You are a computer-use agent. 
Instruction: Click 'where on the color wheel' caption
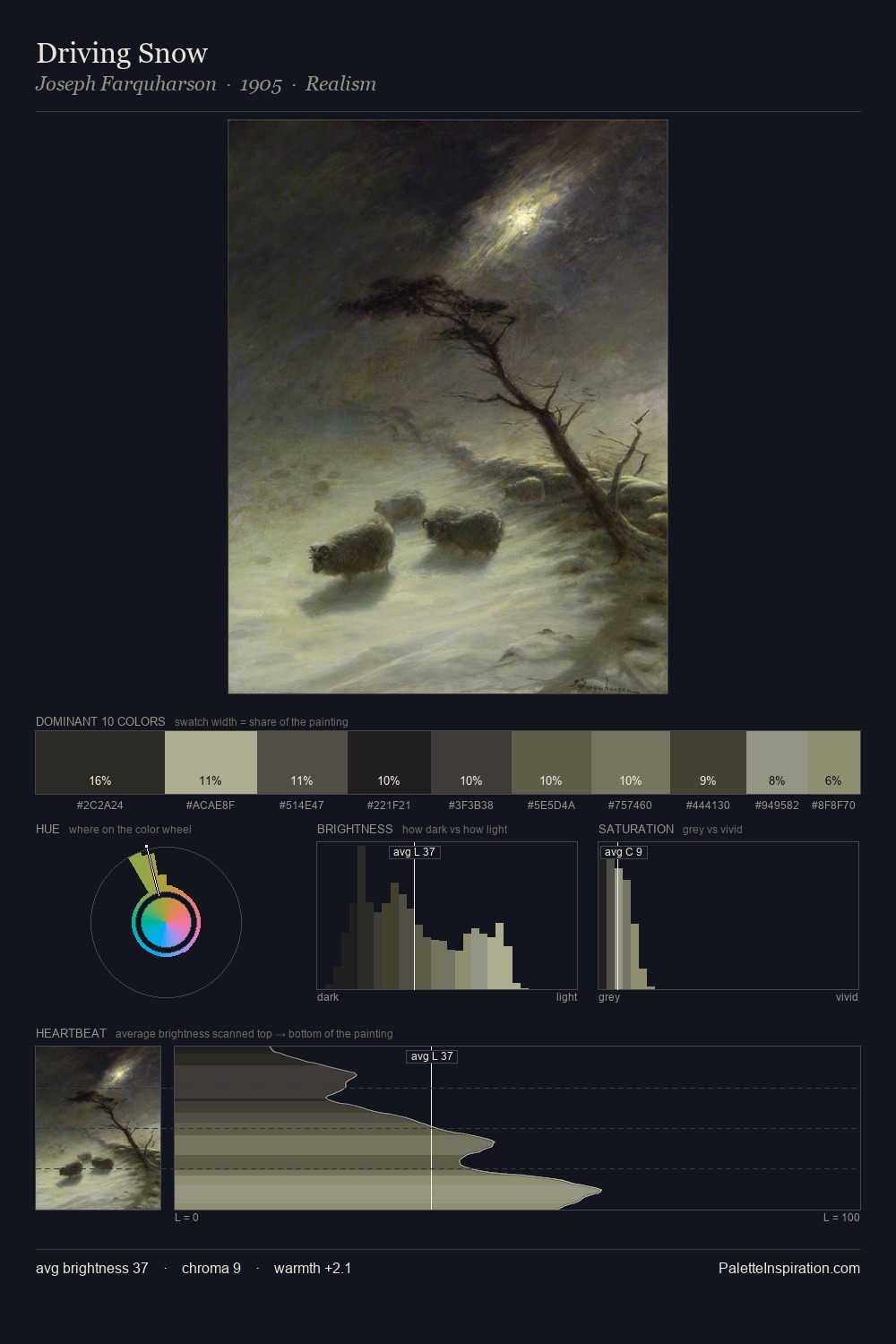130,830
